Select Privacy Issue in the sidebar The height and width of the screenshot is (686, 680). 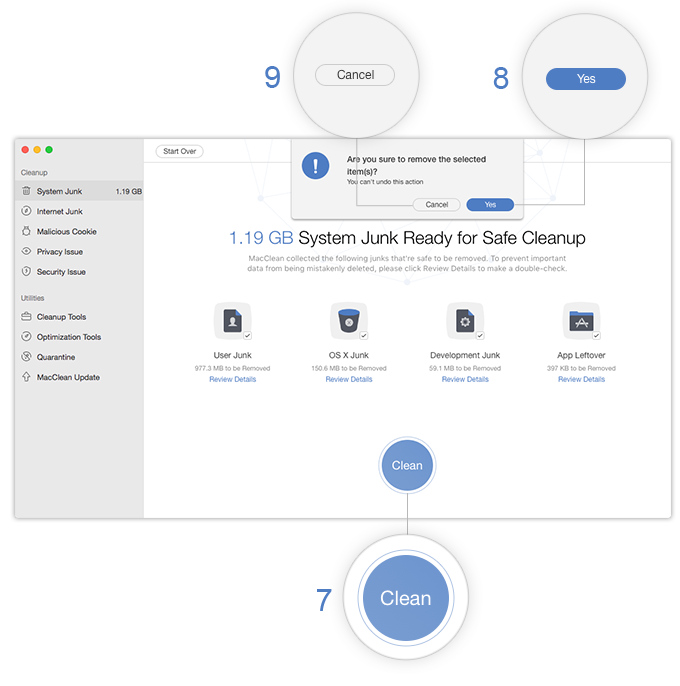pyautogui.click(x=59, y=252)
